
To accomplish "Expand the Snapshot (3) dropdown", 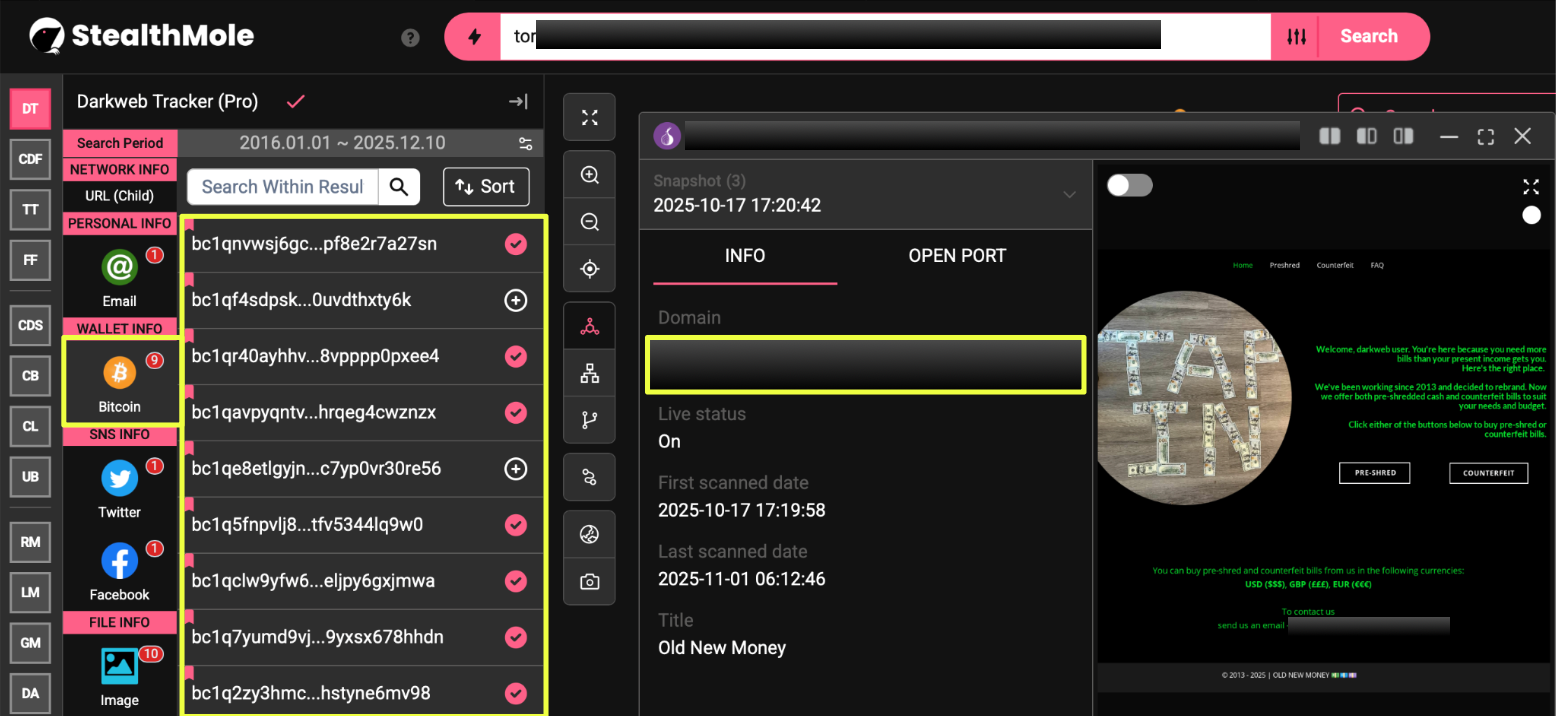I will (x=1069, y=194).
